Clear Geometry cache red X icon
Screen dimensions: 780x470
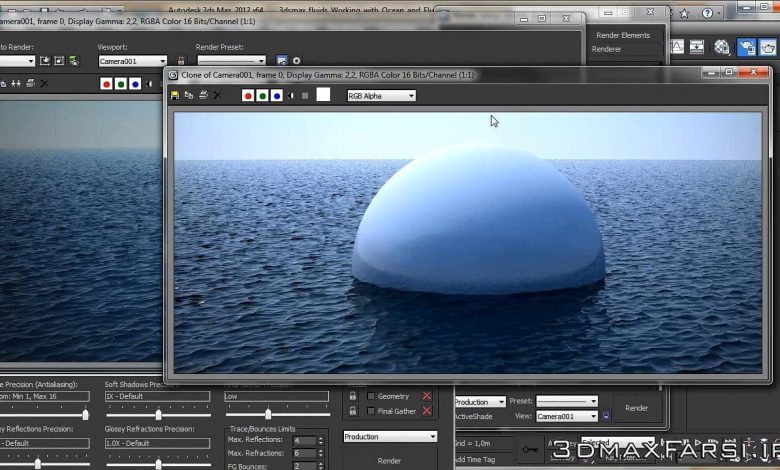(427, 396)
